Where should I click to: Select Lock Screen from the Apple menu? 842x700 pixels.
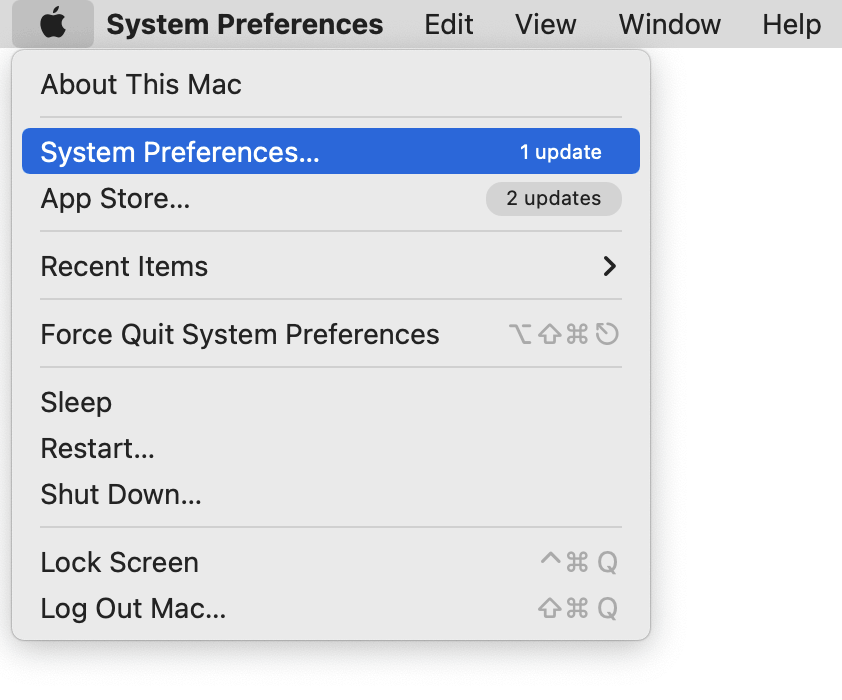119,562
